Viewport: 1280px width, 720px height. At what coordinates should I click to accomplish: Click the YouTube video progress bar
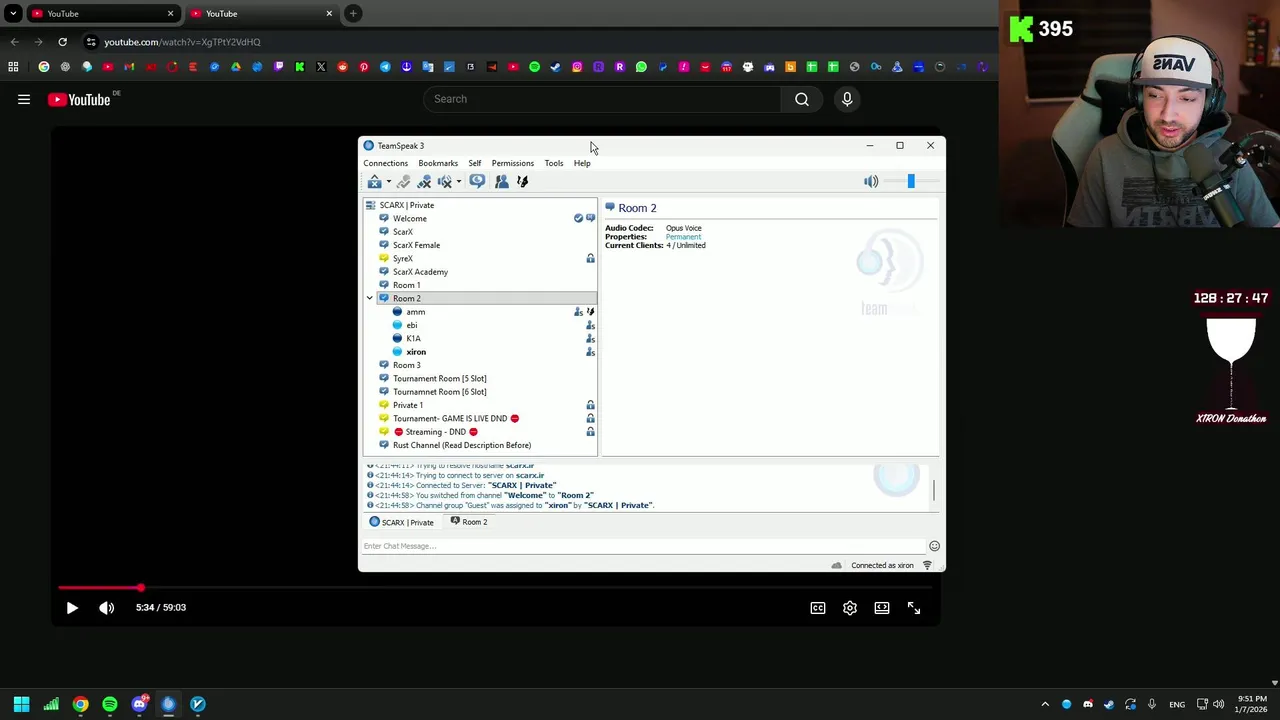[496, 588]
